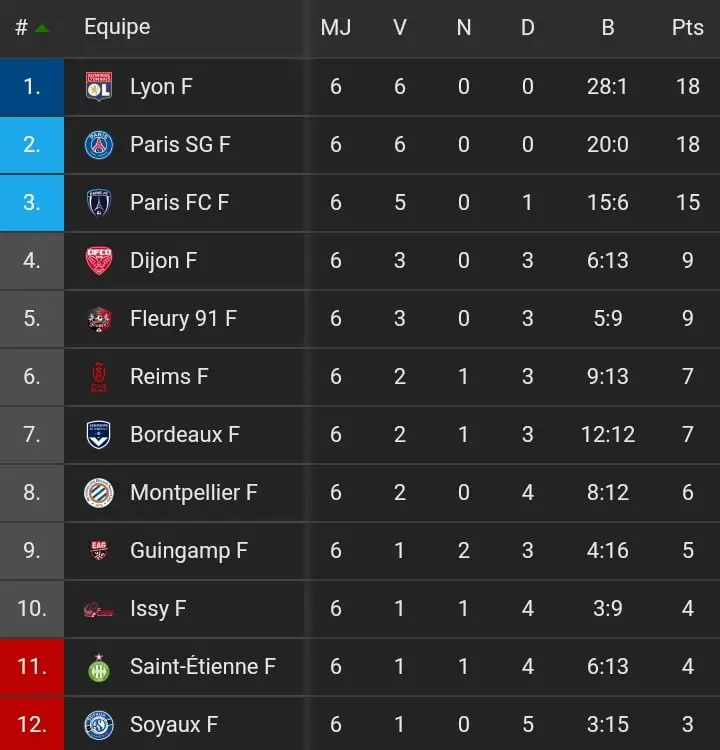Viewport: 720px width, 750px height.
Task: Click the Fleury 91 F club emblem
Action: [x=99, y=319]
